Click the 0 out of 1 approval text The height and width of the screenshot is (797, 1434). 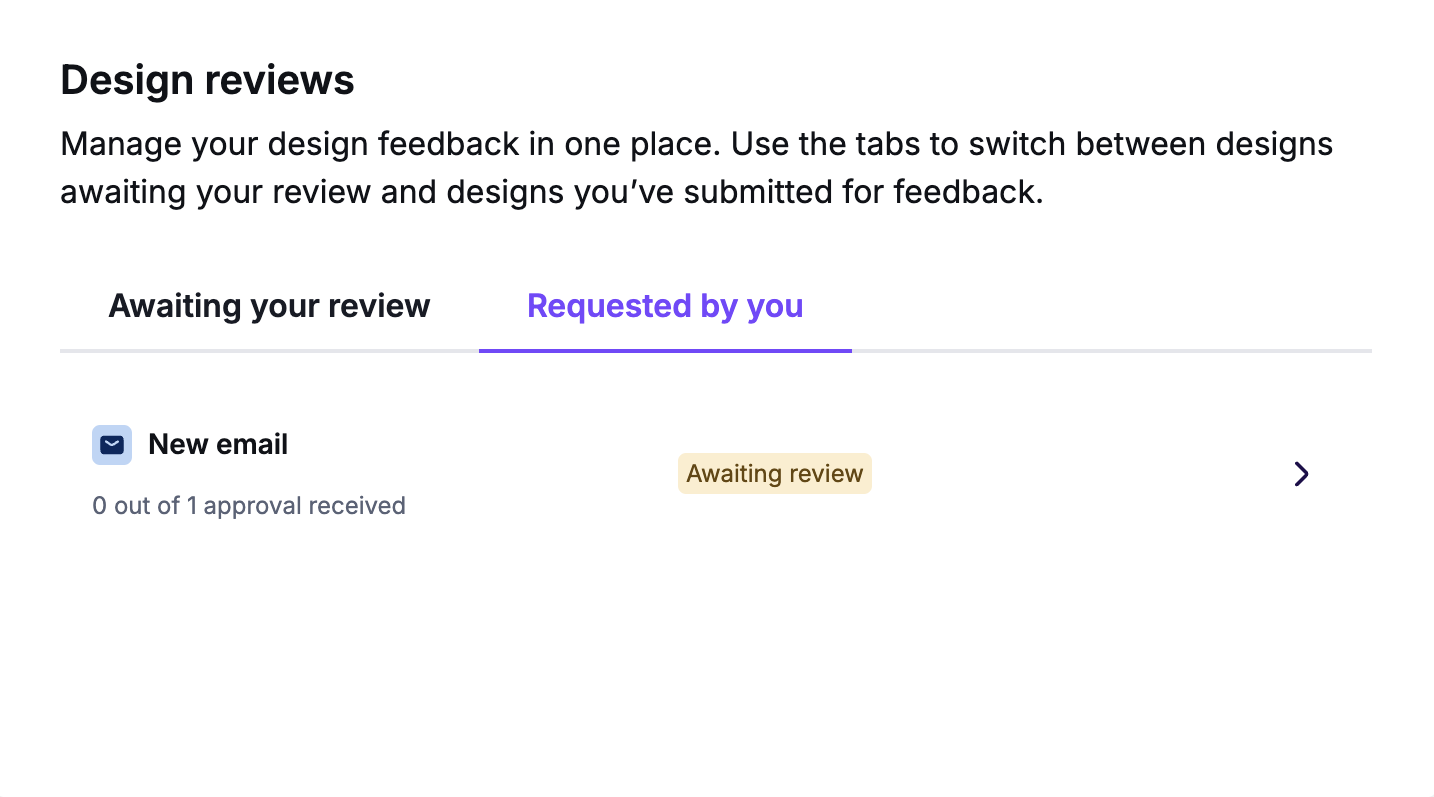[x=249, y=506]
